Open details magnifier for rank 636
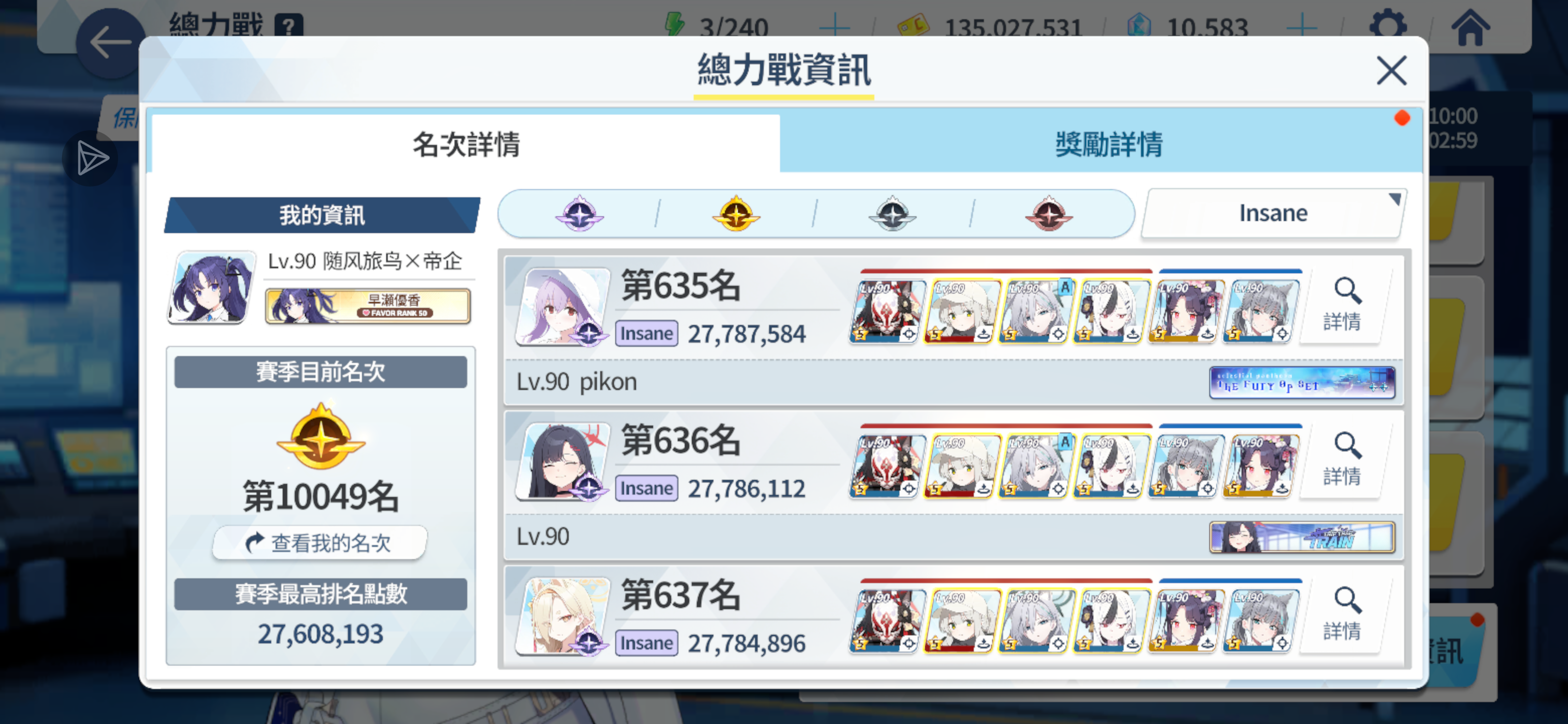This screenshot has width=1568, height=724. pos(1342,460)
